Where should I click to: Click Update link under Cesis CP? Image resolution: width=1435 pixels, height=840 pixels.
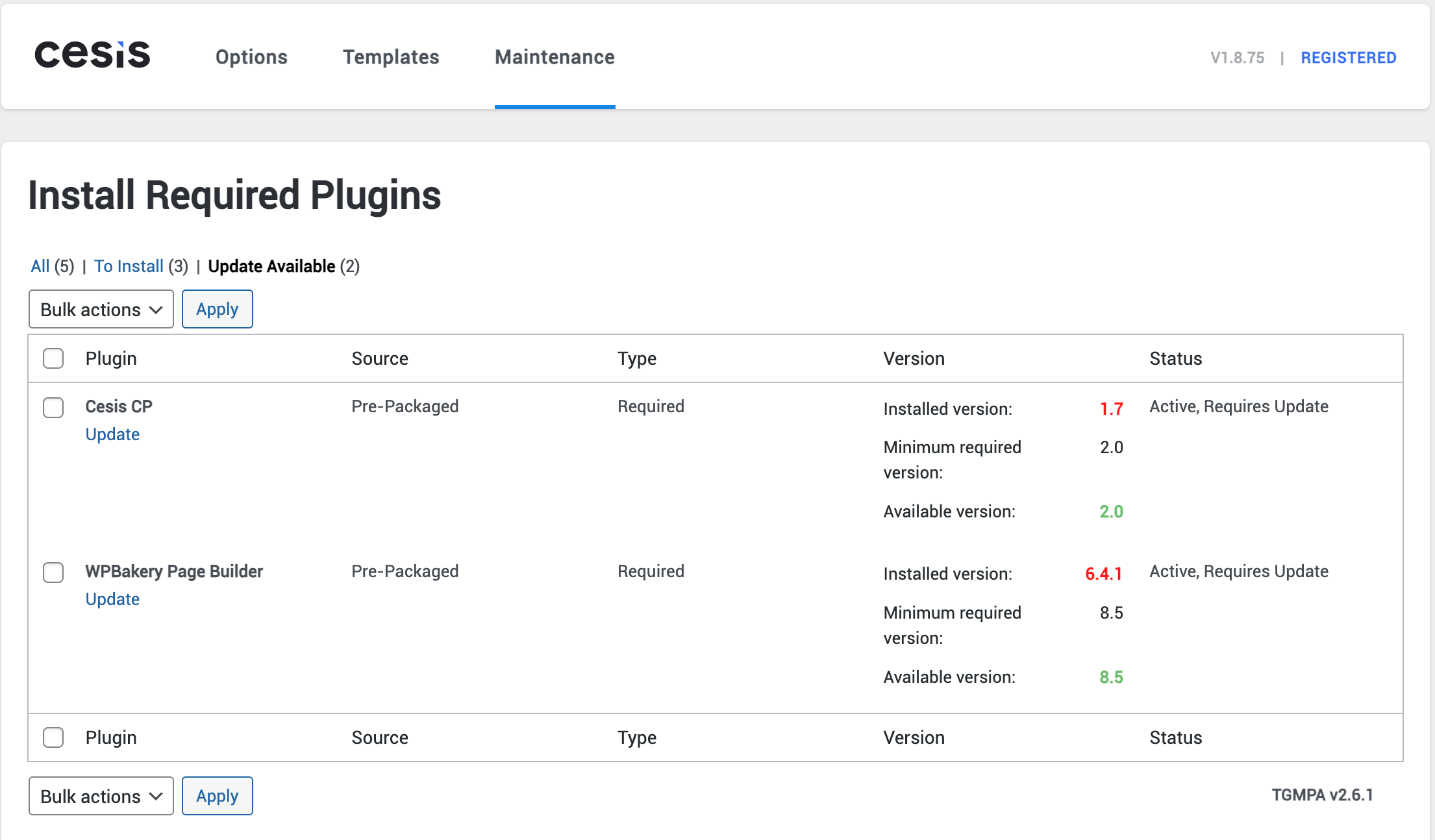(112, 434)
